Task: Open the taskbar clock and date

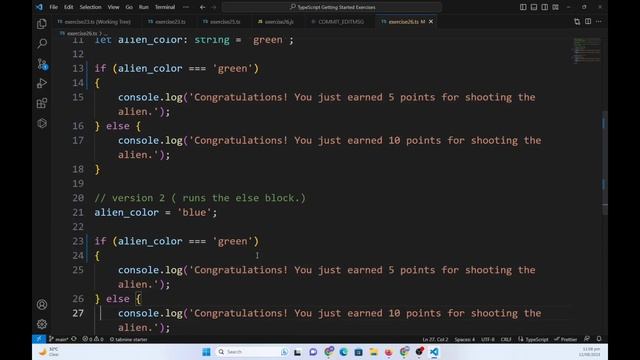Action: pyautogui.click(x=590, y=352)
